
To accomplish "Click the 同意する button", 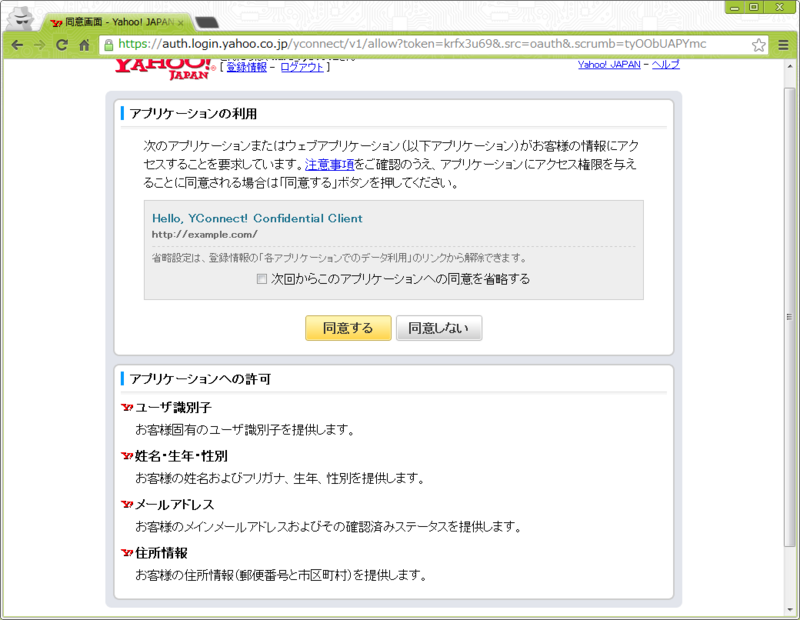I will [x=348, y=328].
